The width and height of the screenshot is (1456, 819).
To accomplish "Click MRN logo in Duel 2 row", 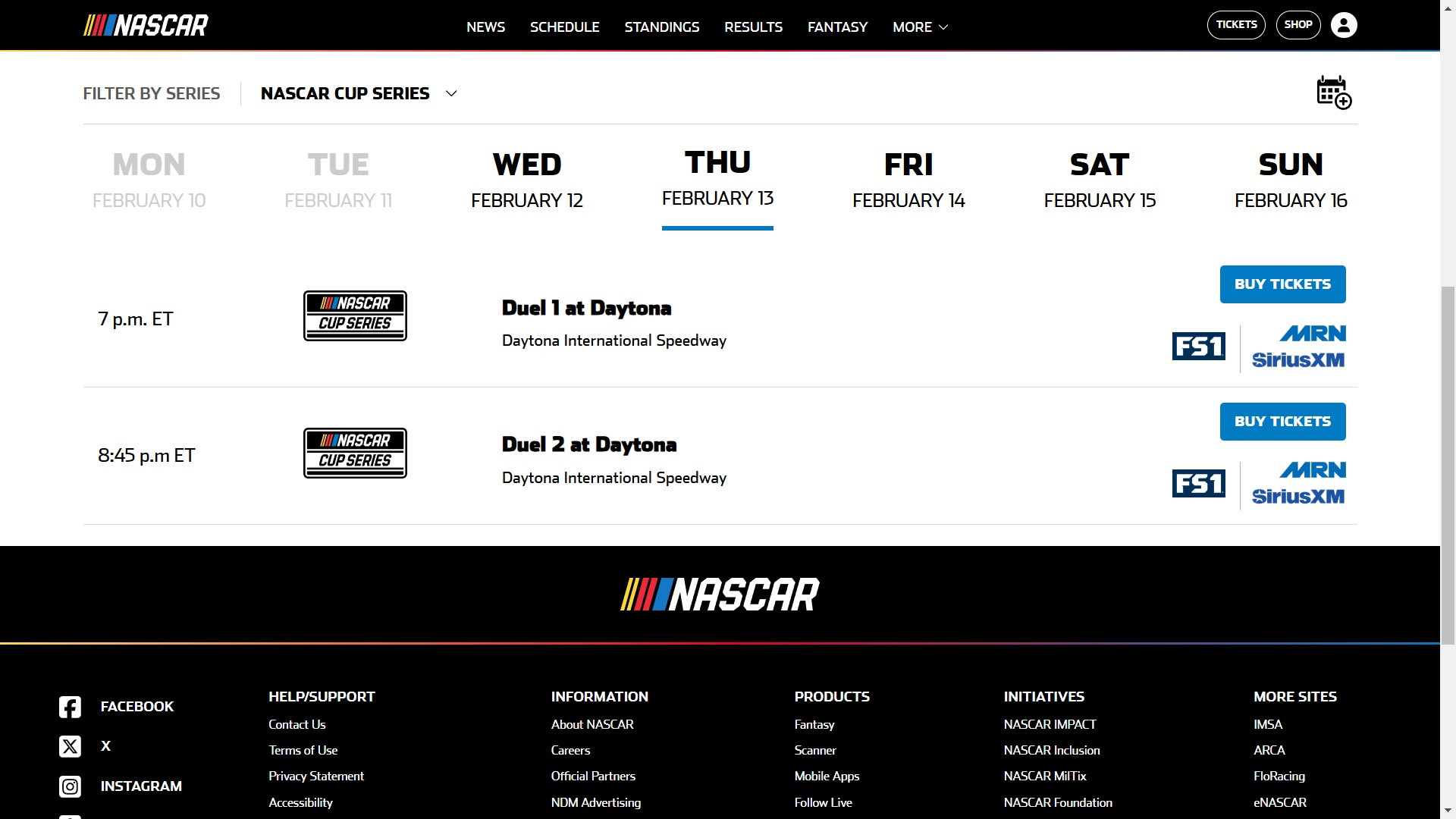I will [1313, 470].
